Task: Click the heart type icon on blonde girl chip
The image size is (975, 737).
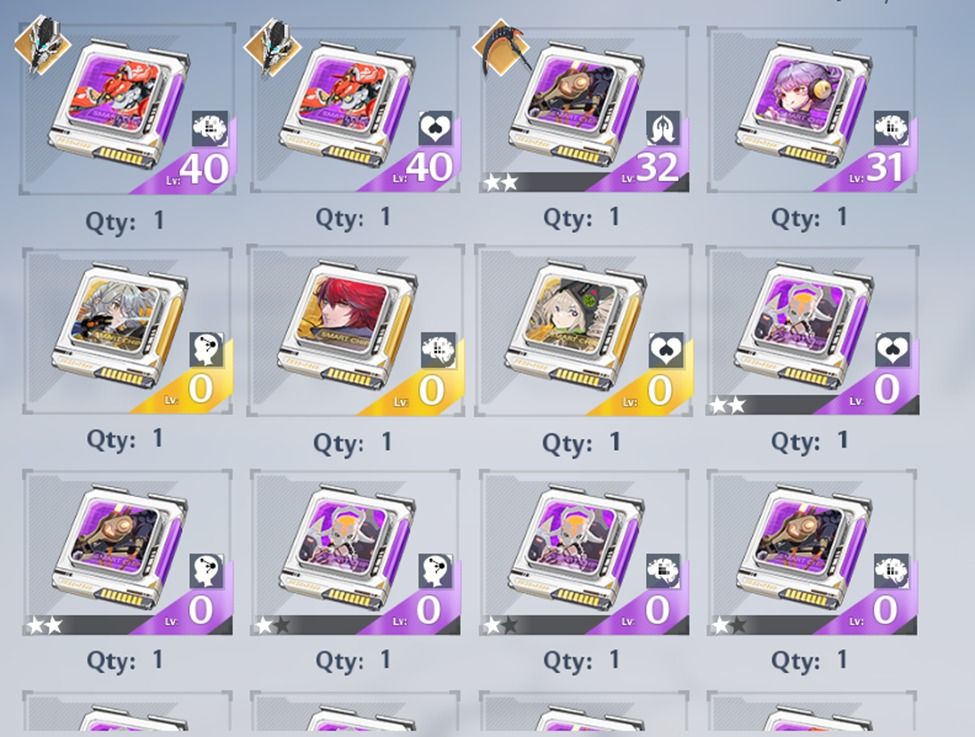Action: click(666, 350)
